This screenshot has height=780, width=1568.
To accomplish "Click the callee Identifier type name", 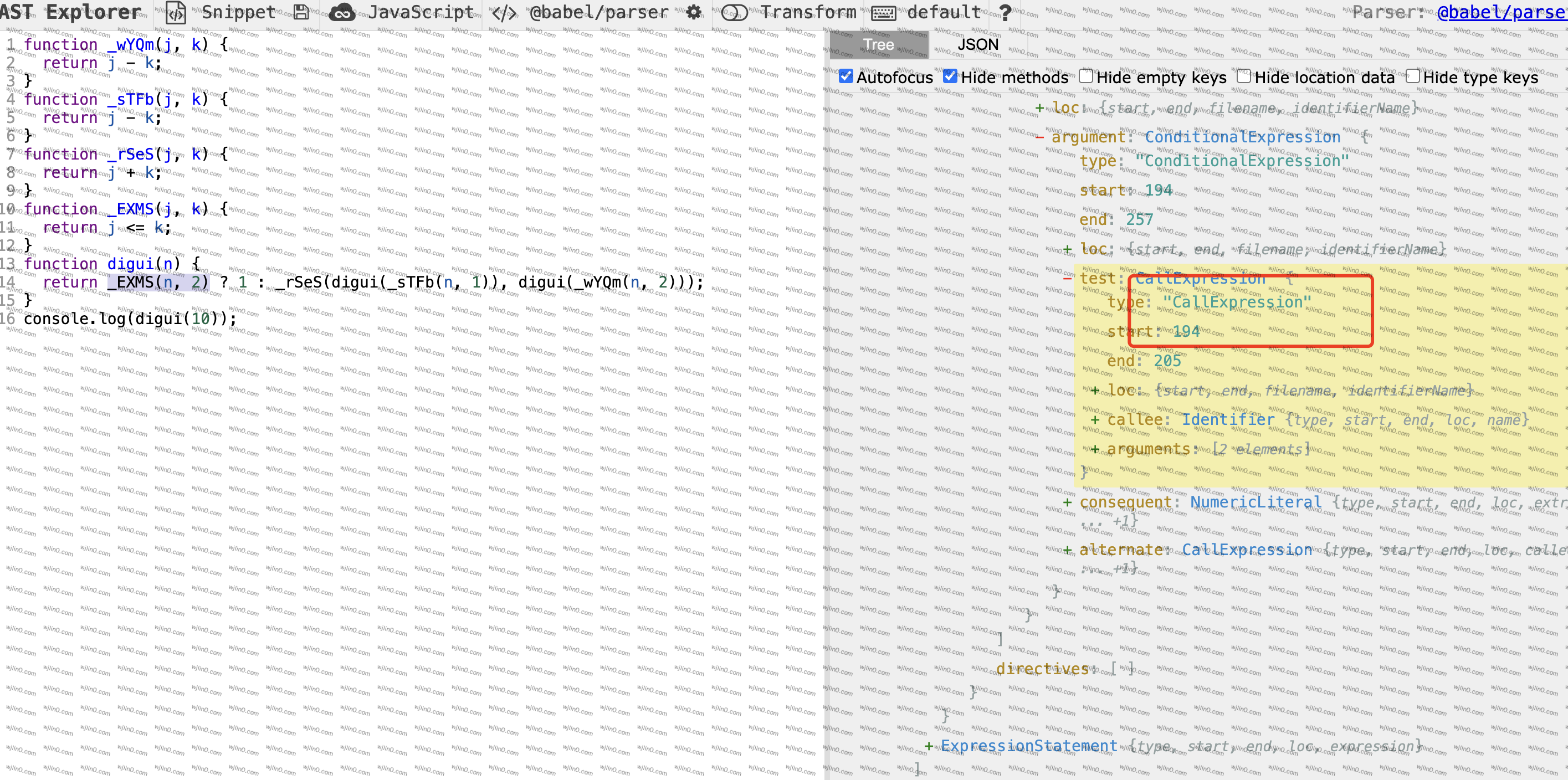I will 1228,420.
